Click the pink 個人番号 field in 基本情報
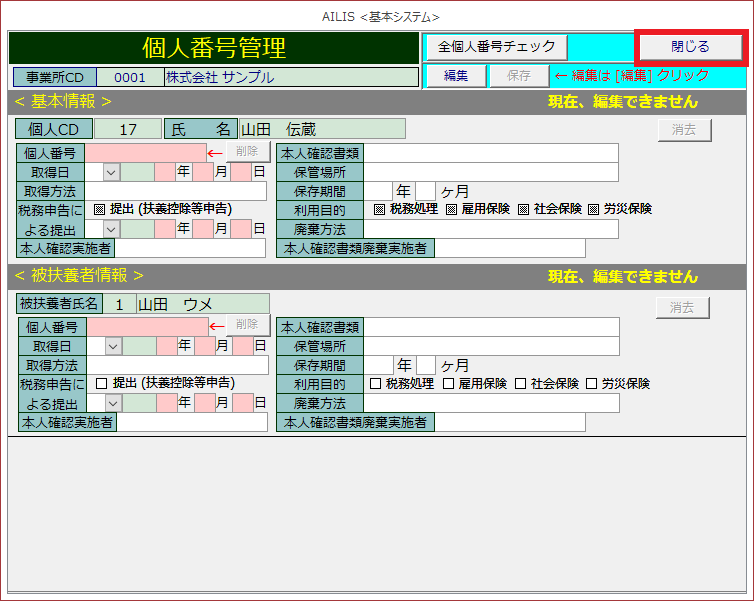Viewport: 754px width, 601px height. [145, 153]
